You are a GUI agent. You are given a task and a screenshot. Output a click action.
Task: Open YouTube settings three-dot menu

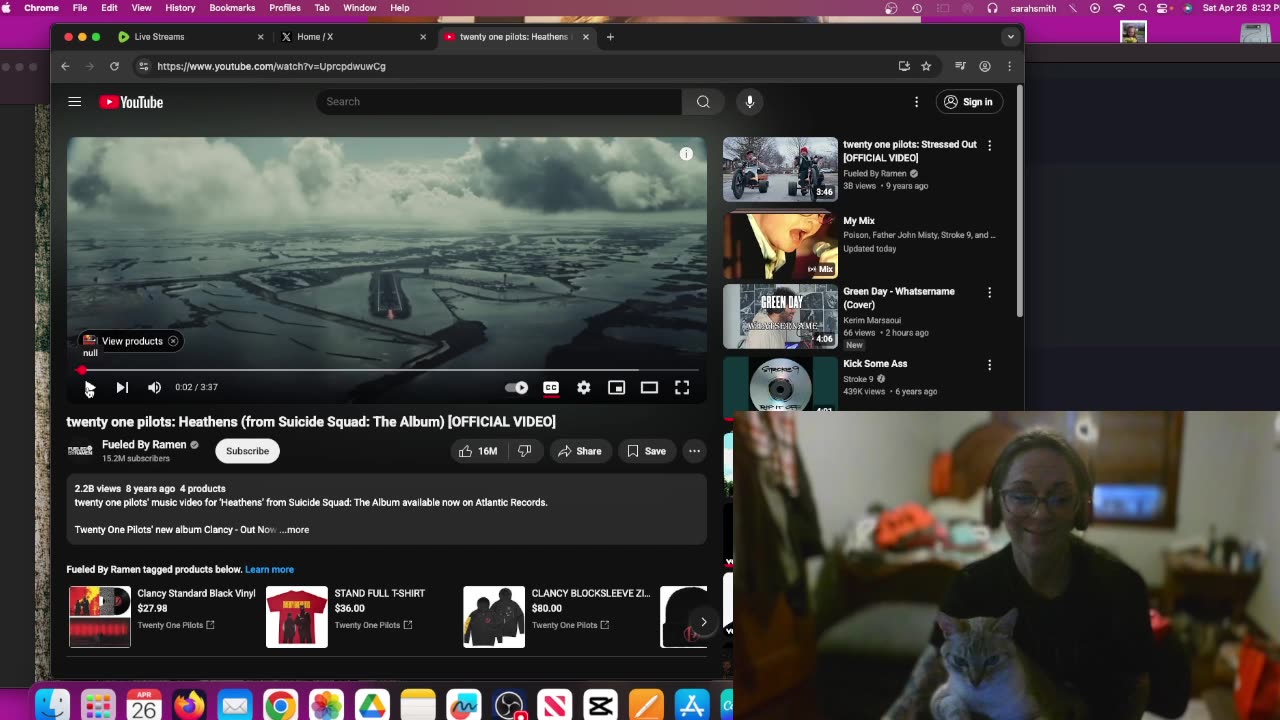[916, 101]
